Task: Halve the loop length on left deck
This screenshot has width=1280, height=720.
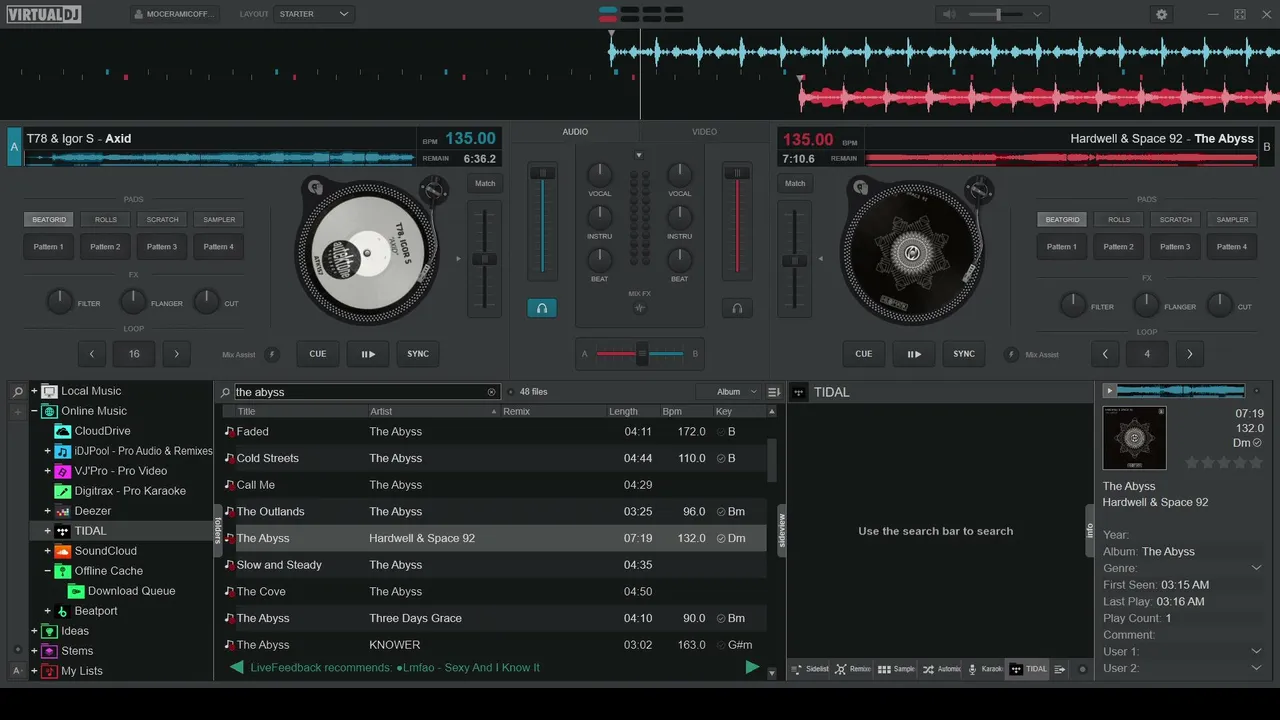Action: (92, 354)
